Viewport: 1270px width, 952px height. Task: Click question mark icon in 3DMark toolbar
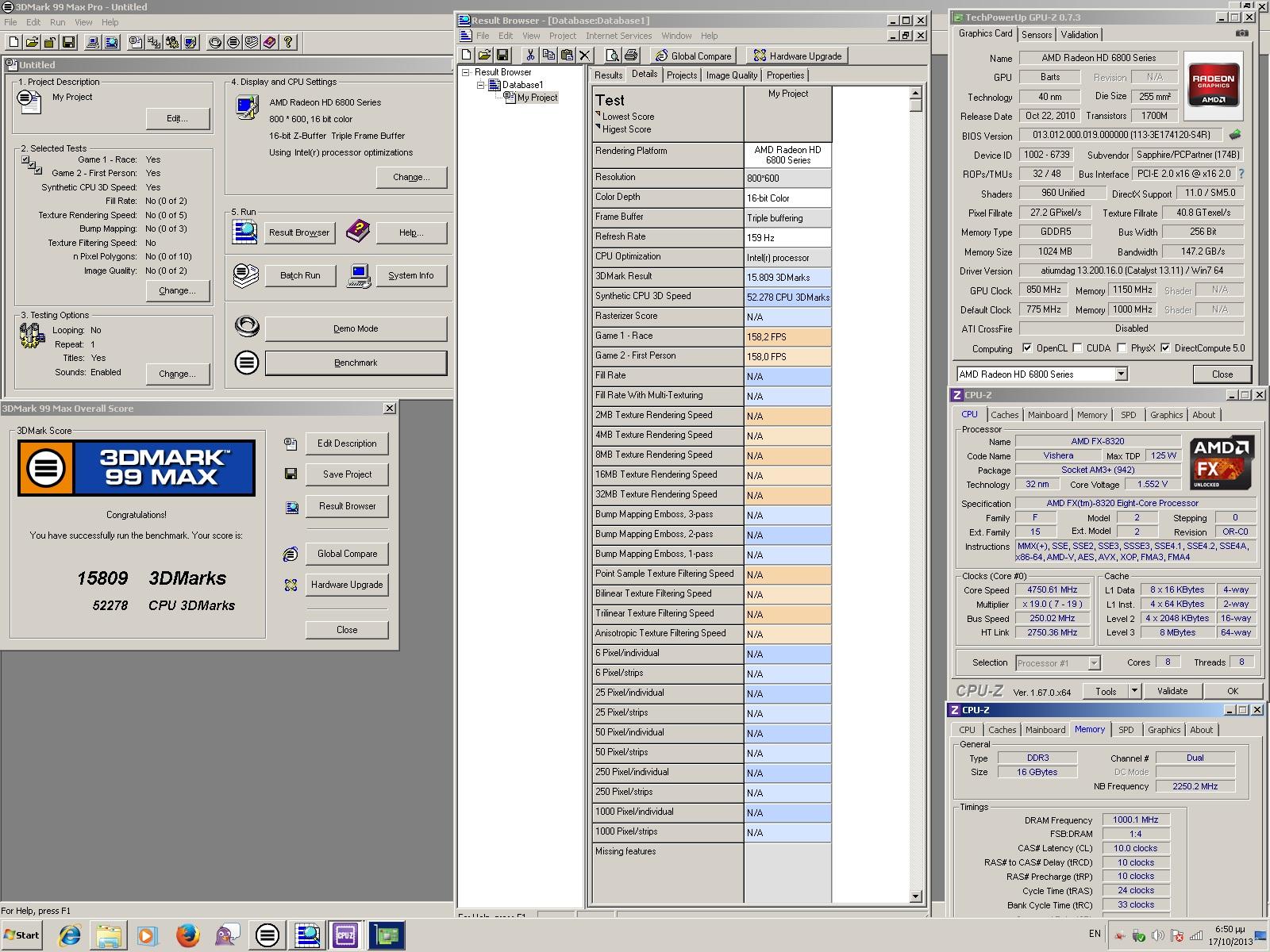[288, 42]
